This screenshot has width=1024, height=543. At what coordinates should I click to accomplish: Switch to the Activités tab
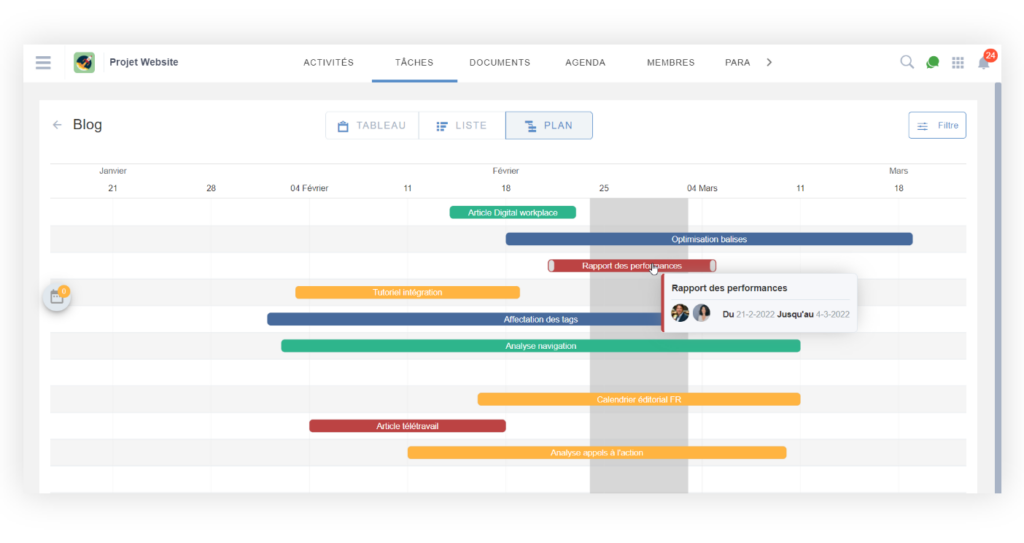coord(328,63)
